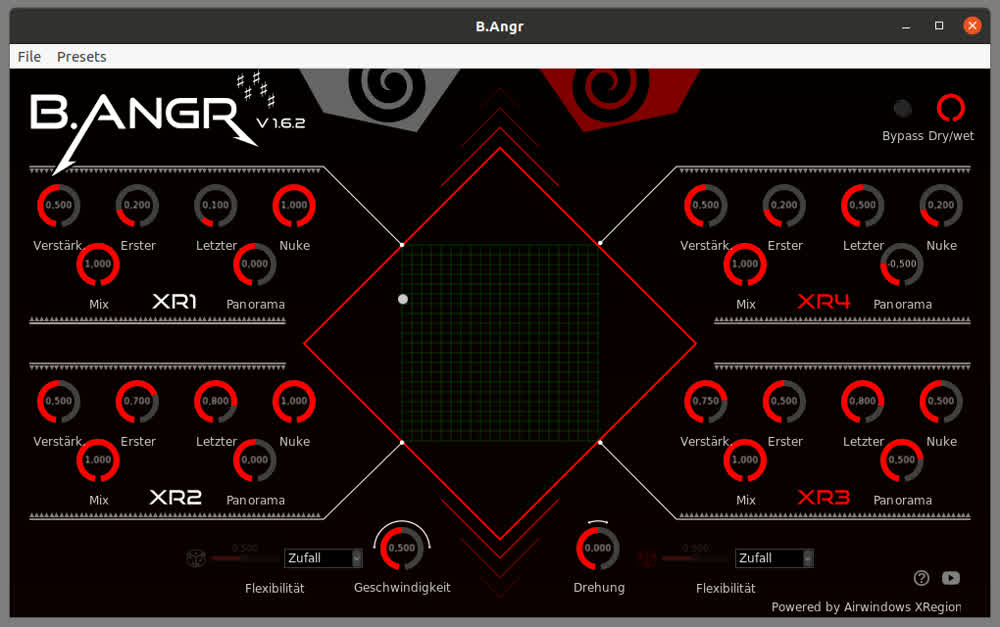Close the B.Angr window
1000x627 pixels.
click(x=972, y=26)
